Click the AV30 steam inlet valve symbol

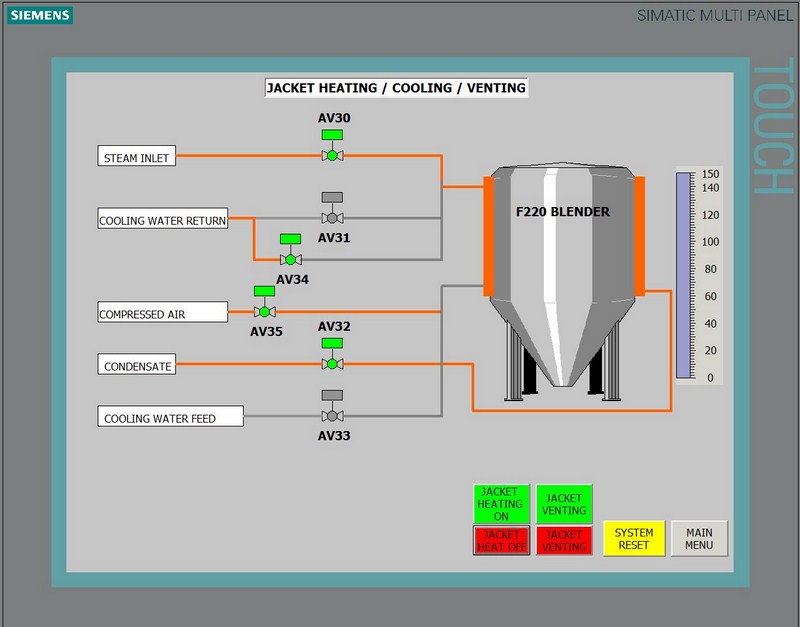332,146
